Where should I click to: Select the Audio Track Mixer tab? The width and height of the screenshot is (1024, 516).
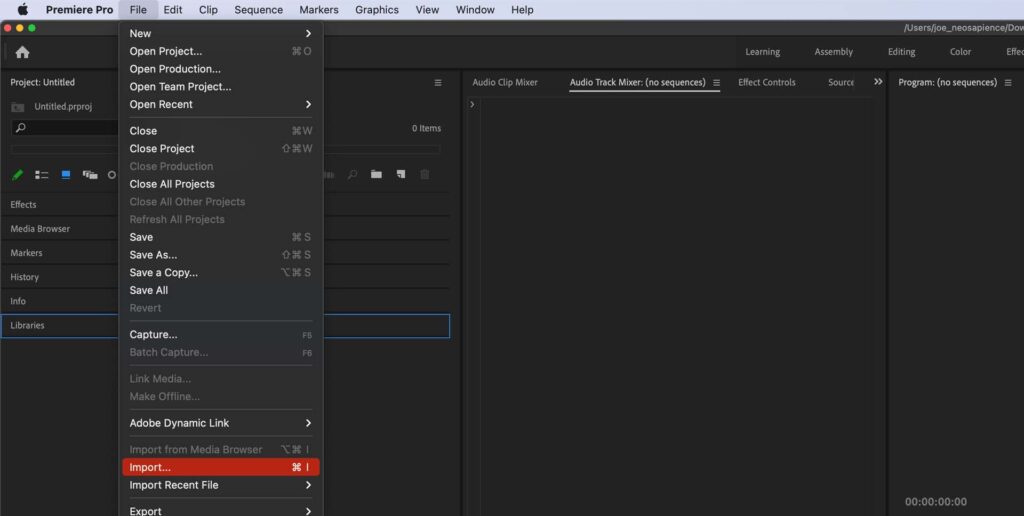coord(637,82)
